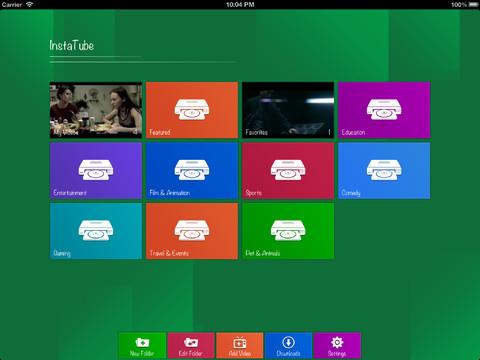480x360 pixels.
Task: Tap the Wi-Fi icon in status bar
Action: point(30,4)
